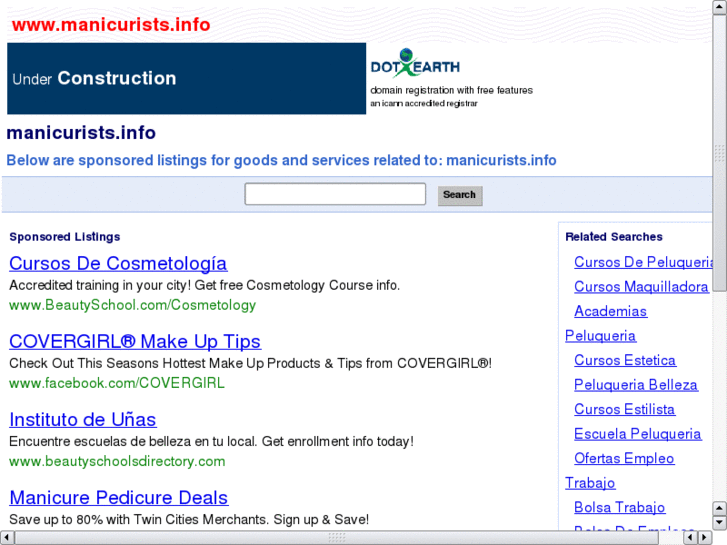
Task: Open the Cursos De Peluqueria related search
Action: click(x=643, y=262)
